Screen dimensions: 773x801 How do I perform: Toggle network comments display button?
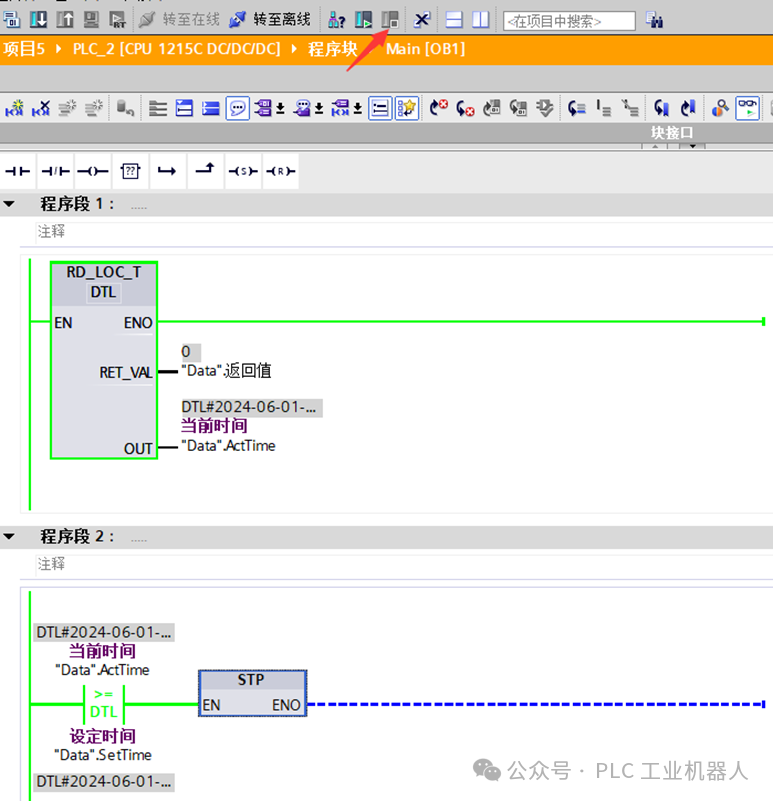tap(380, 108)
